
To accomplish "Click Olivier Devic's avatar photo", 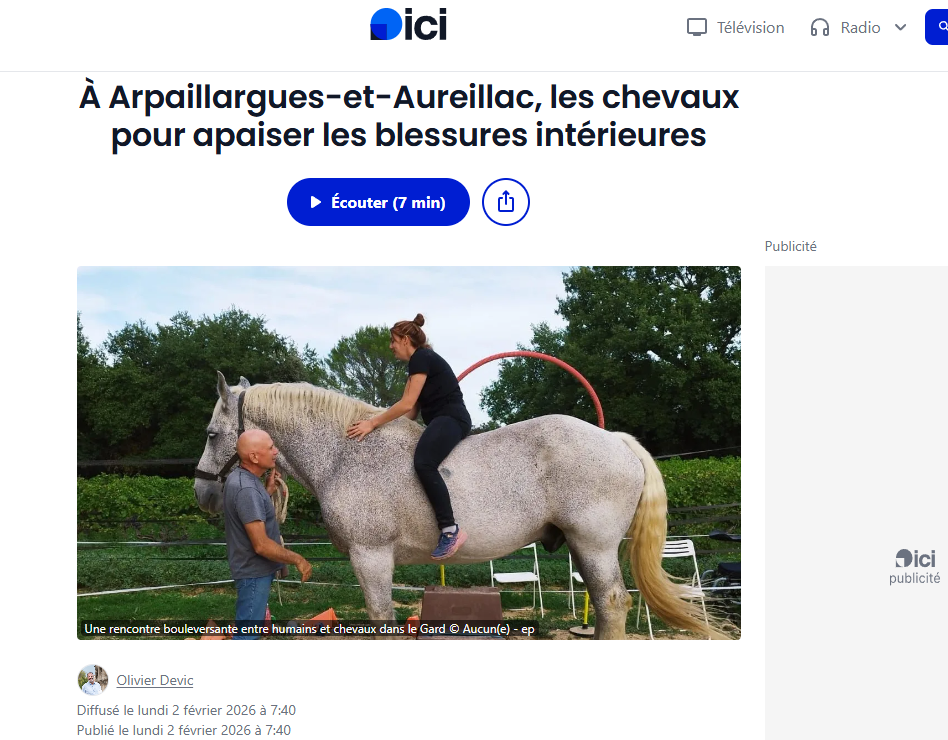I will (x=93, y=680).
